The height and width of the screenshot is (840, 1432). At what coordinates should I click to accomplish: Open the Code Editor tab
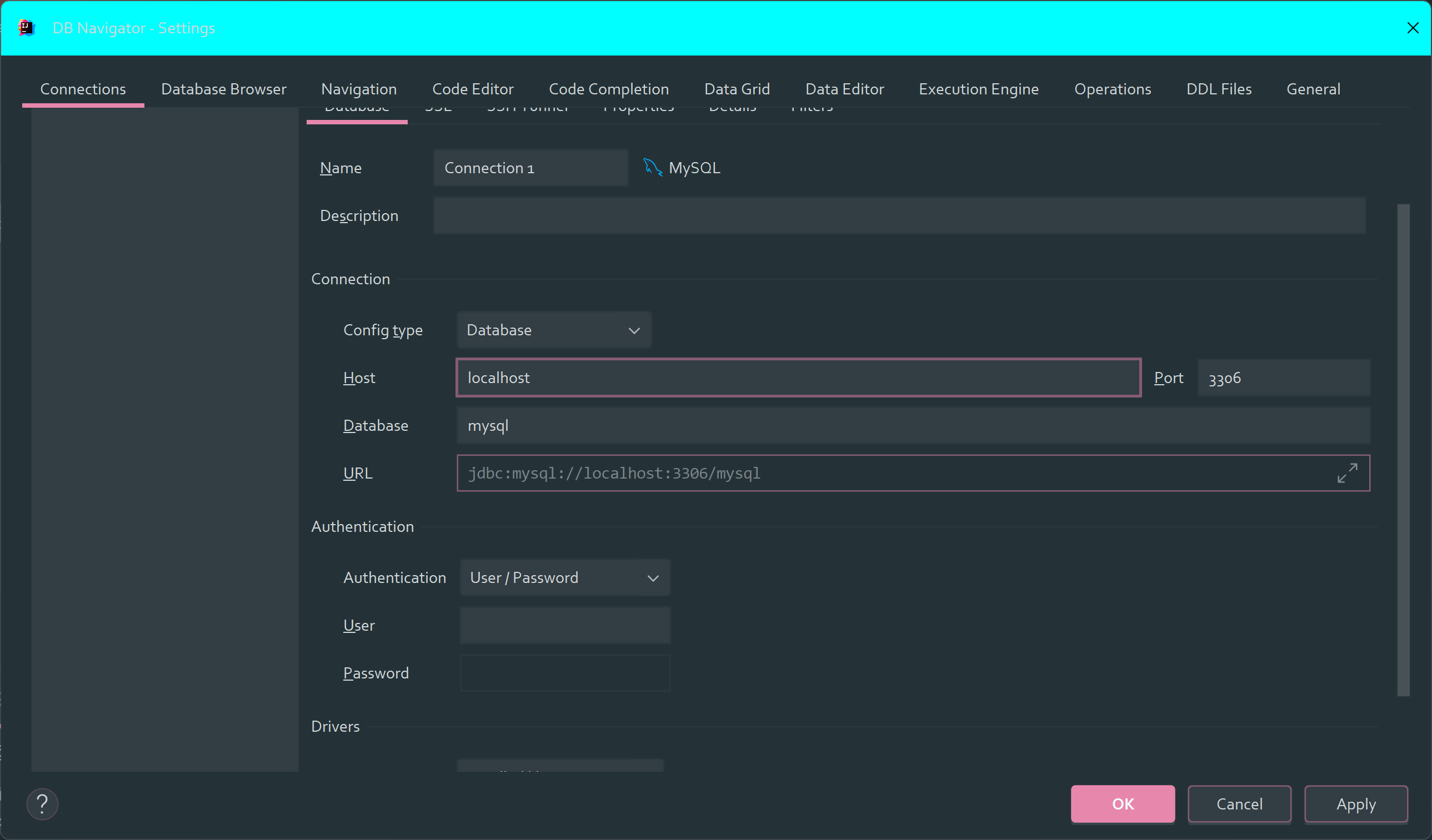472,89
